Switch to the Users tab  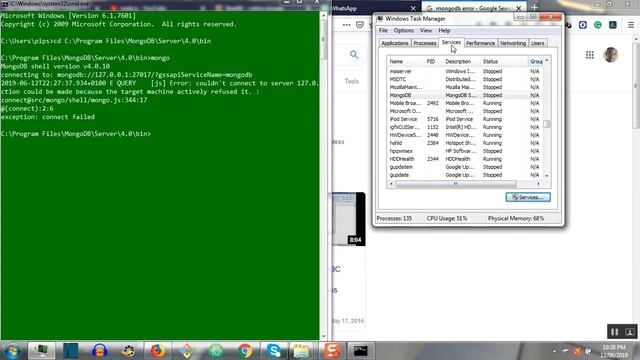pyautogui.click(x=538, y=43)
